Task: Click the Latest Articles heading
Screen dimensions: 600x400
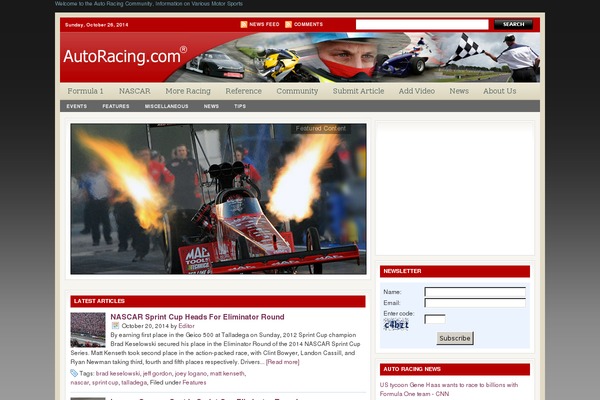Action: [x=99, y=301]
